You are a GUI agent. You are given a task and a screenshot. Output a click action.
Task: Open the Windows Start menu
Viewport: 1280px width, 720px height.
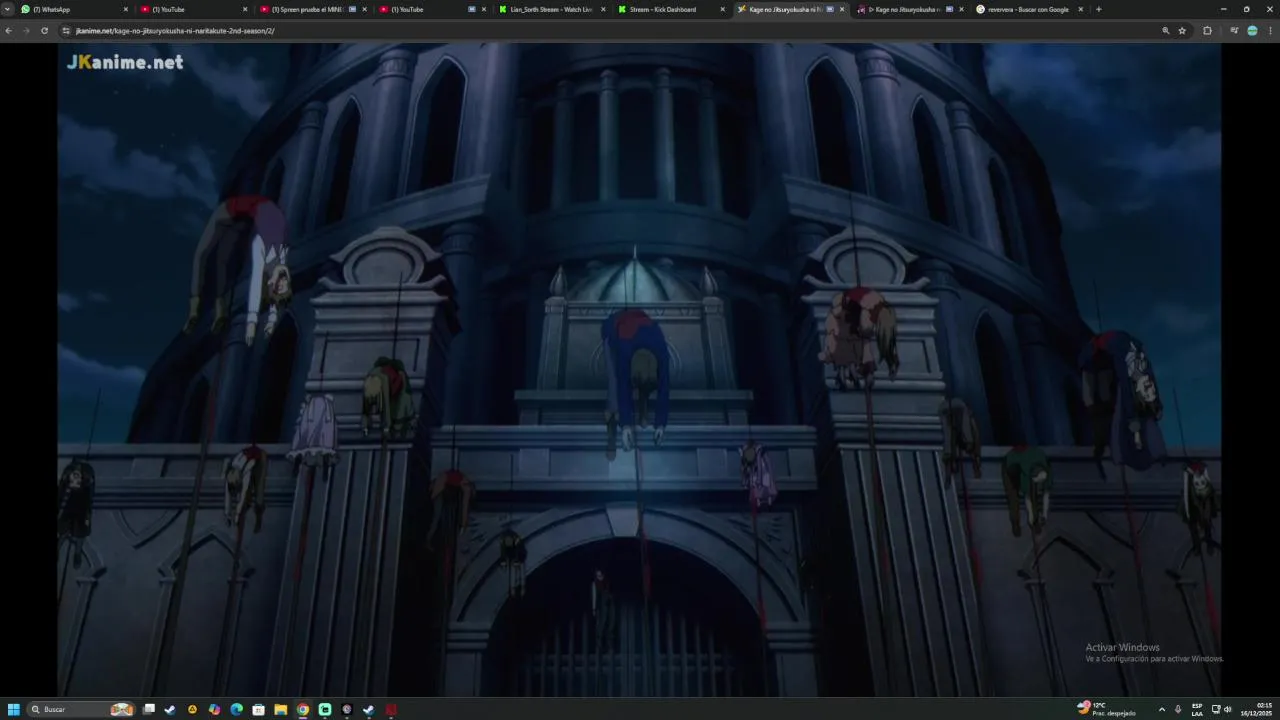pyautogui.click(x=13, y=709)
